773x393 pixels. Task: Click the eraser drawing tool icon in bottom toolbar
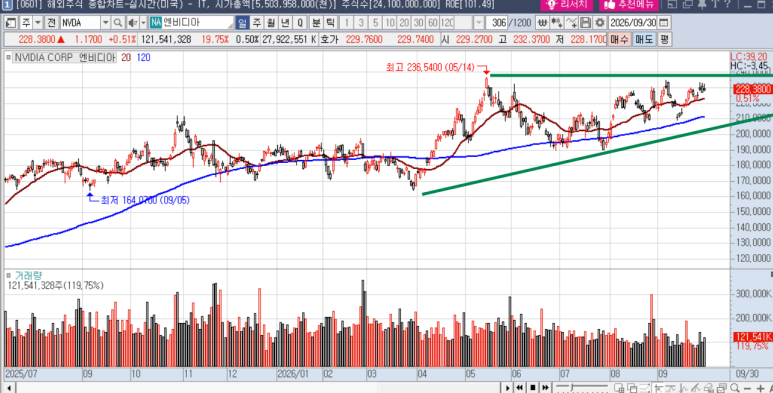(x=709, y=388)
